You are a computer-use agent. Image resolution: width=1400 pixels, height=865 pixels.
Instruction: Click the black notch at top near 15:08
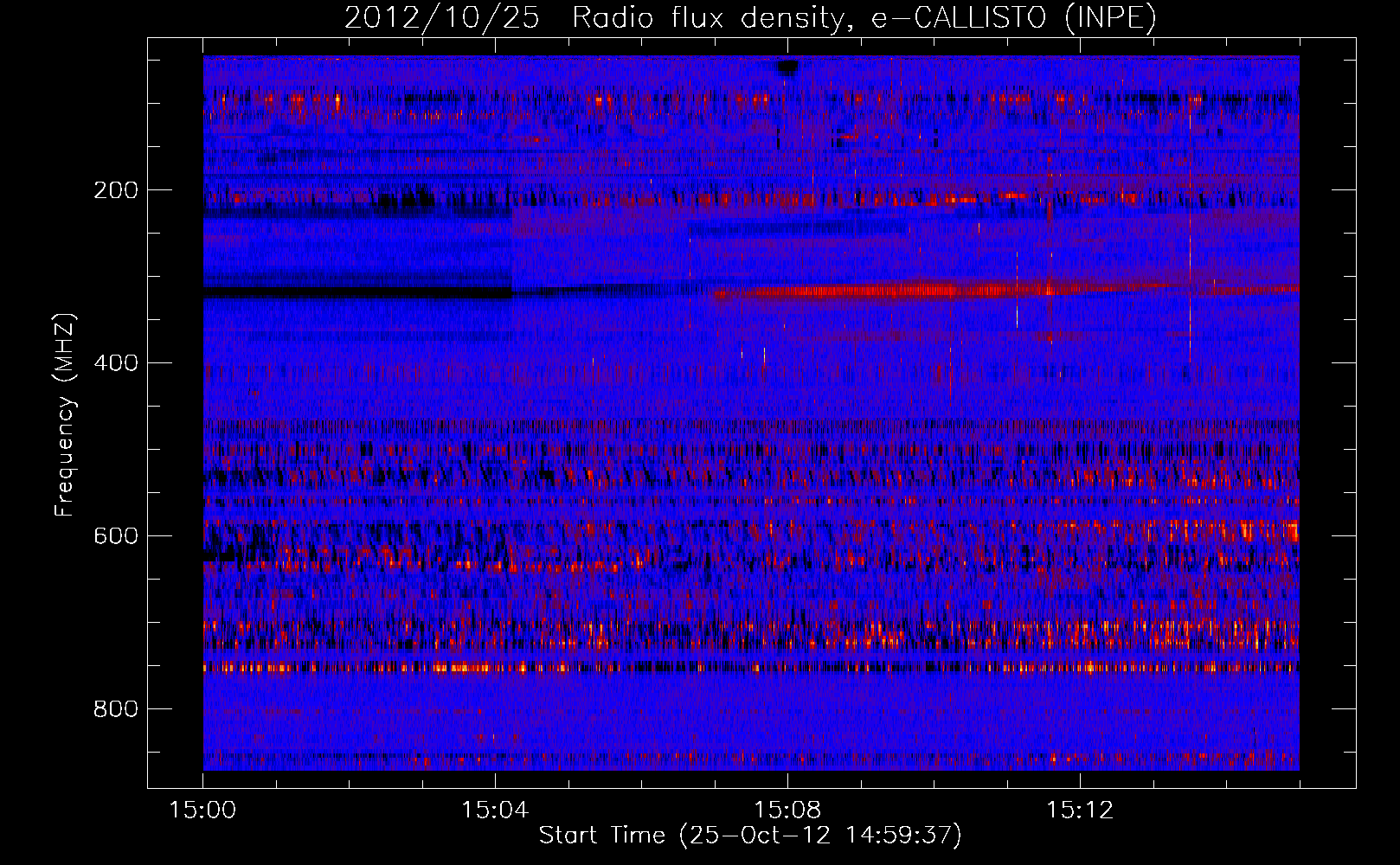click(787, 67)
